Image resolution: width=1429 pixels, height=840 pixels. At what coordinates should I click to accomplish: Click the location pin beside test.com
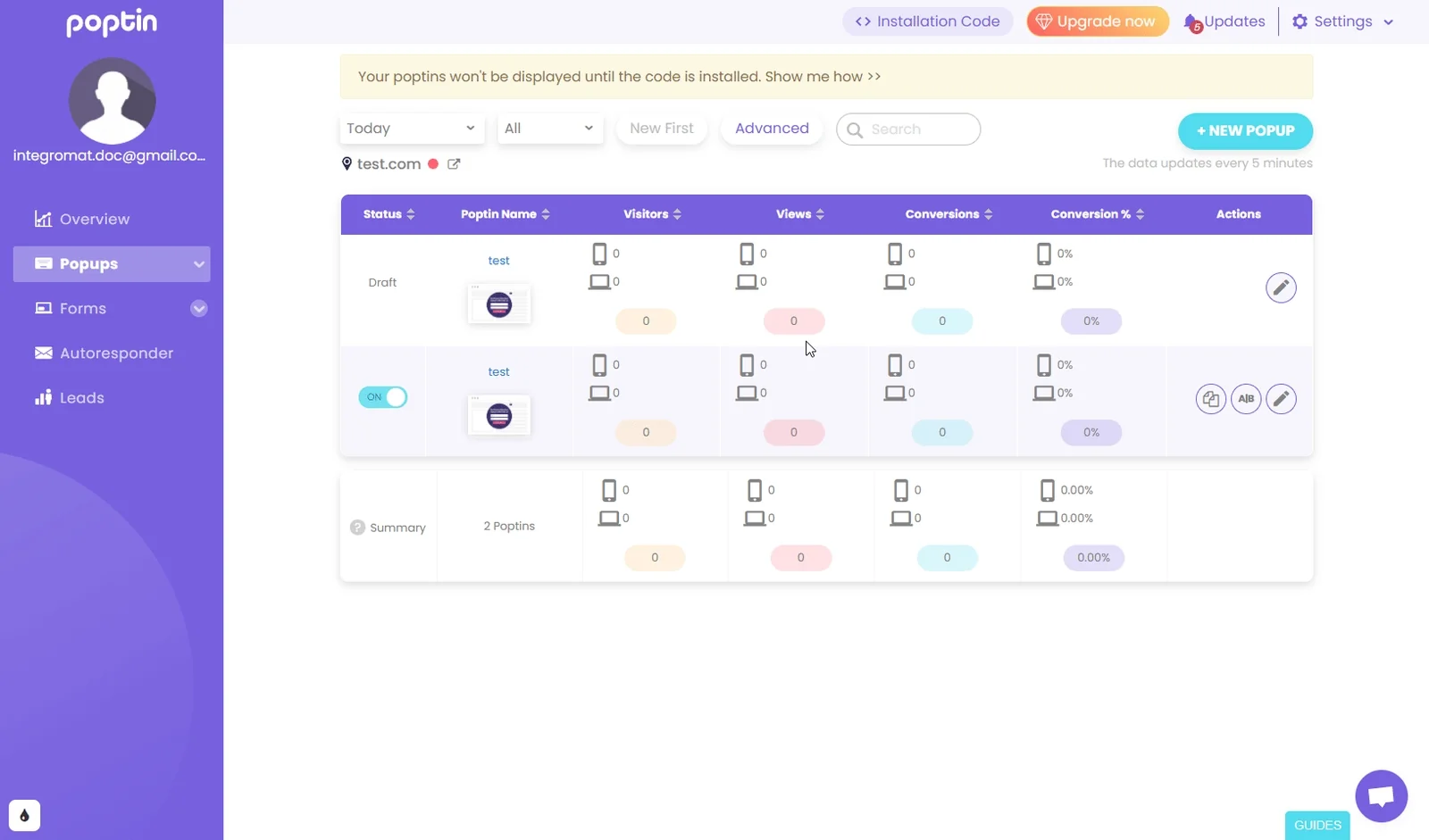[x=347, y=163]
